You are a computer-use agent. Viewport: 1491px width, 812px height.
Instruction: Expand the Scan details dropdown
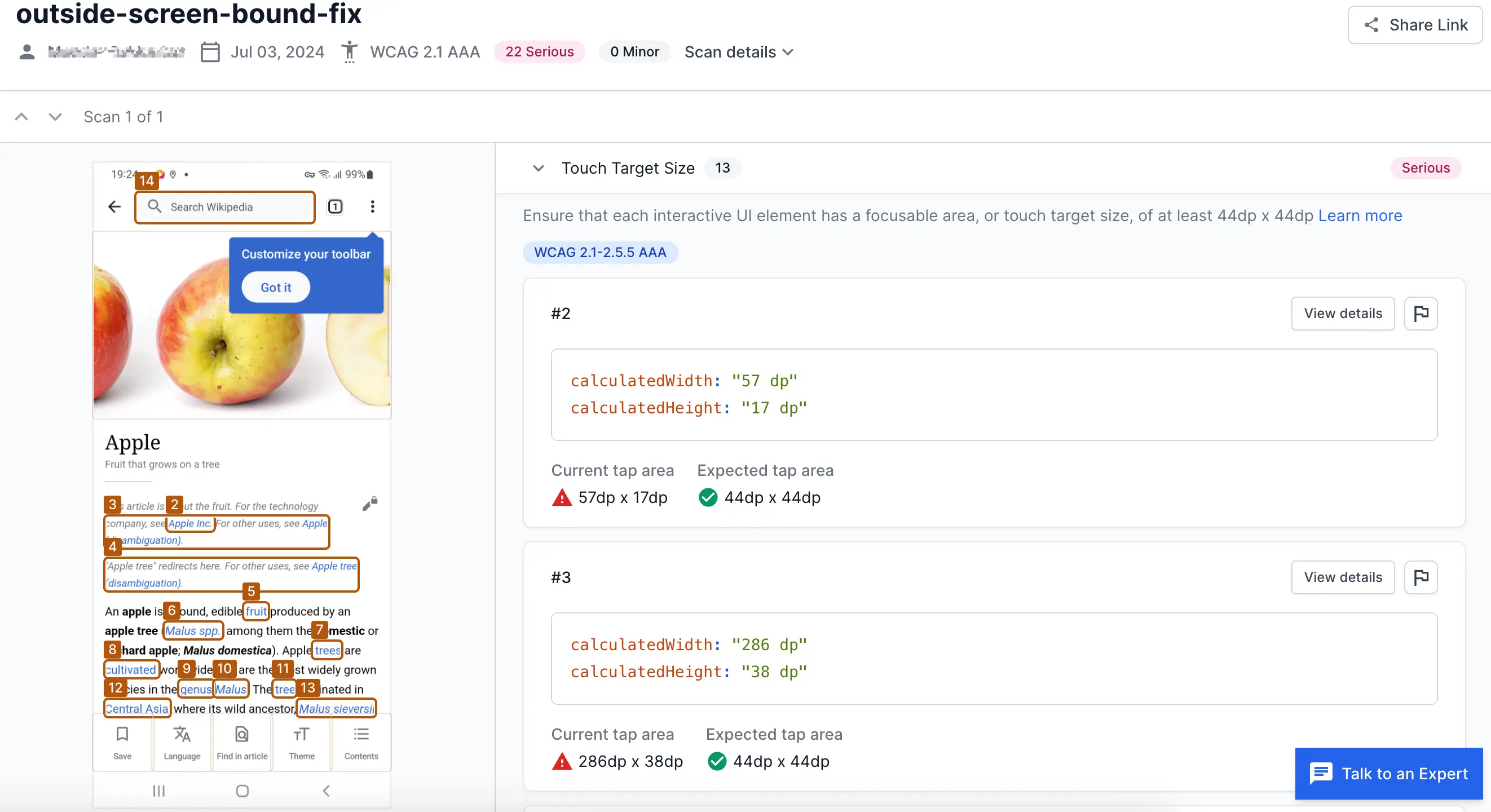pos(739,52)
